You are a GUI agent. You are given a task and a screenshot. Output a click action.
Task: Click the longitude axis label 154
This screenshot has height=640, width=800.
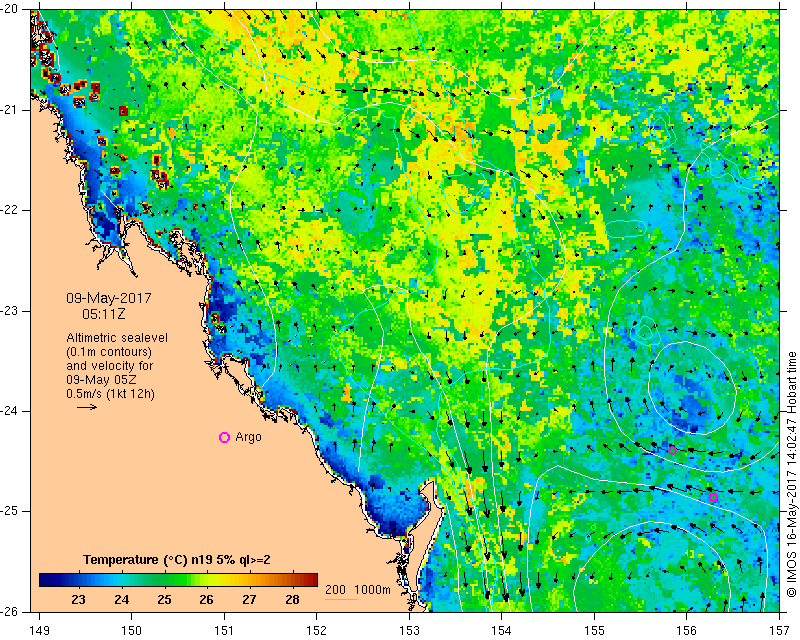(x=502, y=631)
